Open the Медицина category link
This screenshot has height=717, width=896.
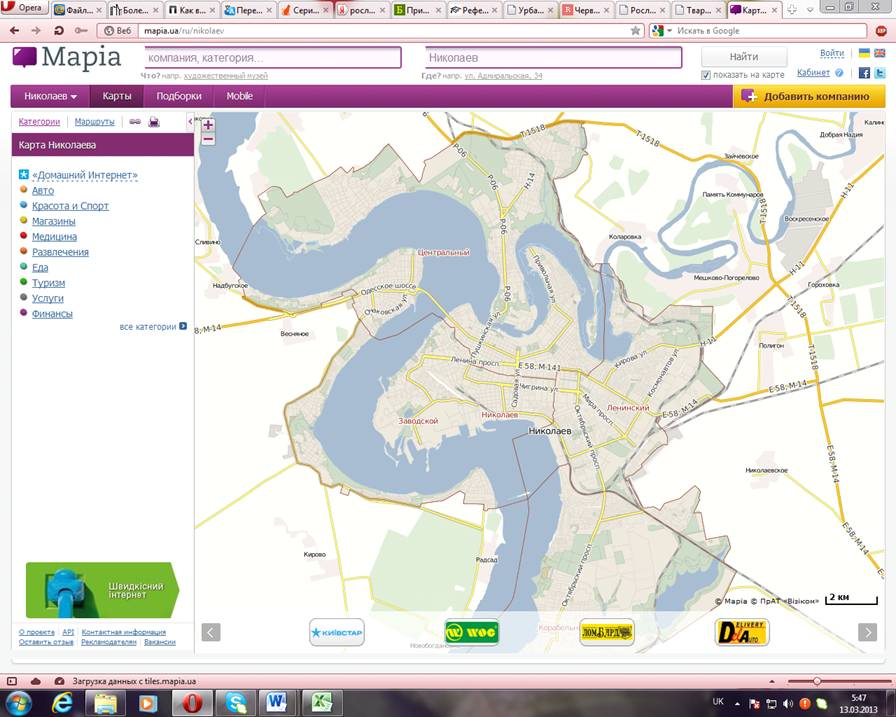point(53,237)
